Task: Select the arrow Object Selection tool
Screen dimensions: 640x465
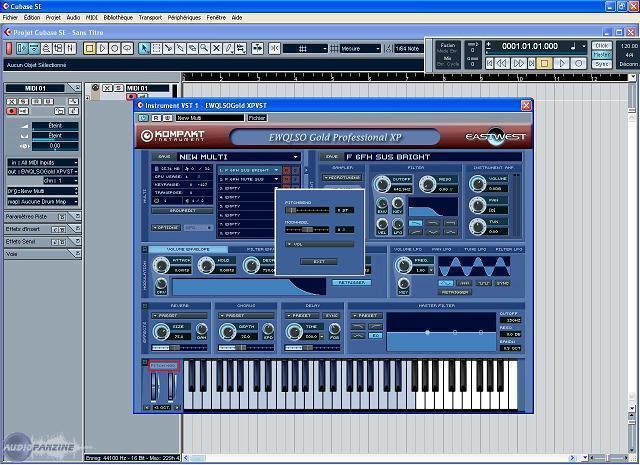Action: [x=144, y=49]
